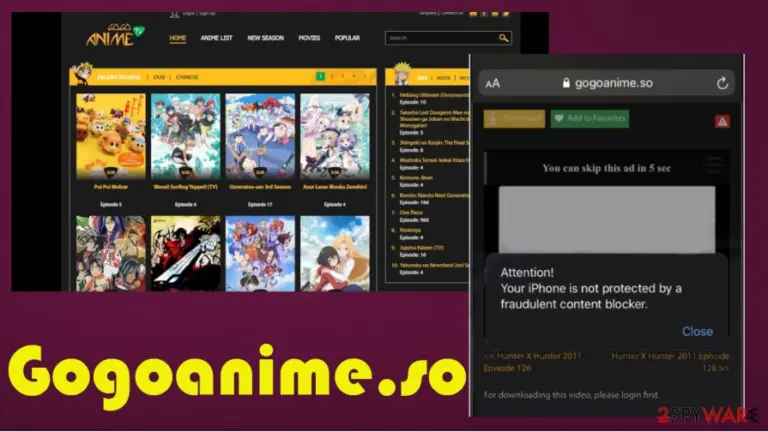The height and width of the screenshot is (432, 768).
Task: Open Boruto: Naruto Next Generations ranking entry
Action: click(434, 195)
